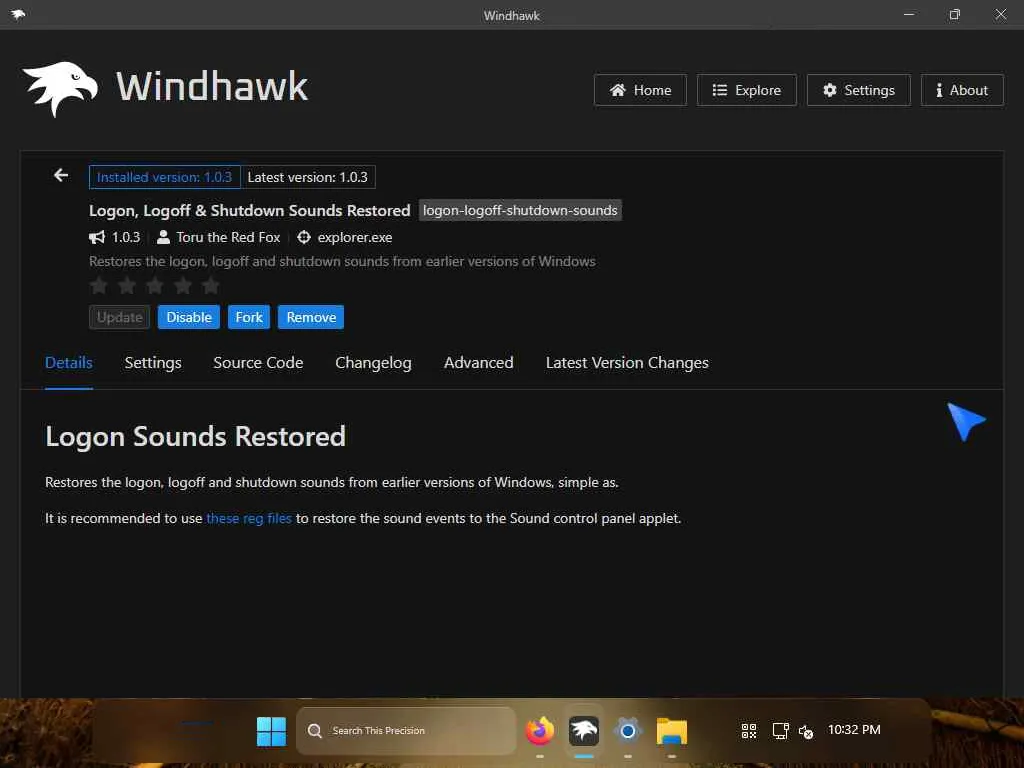
Task: Open the blue gear app in taskbar
Action: pos(628,731)
